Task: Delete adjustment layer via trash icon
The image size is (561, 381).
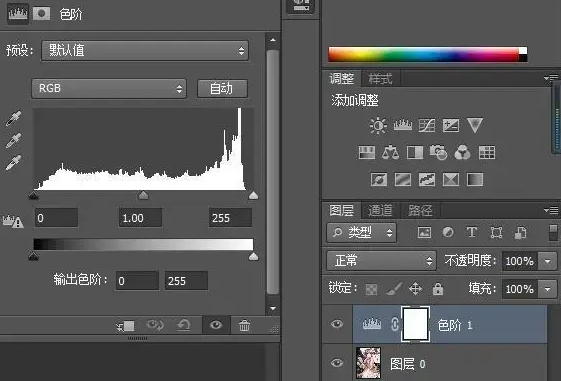Action: 245,326
